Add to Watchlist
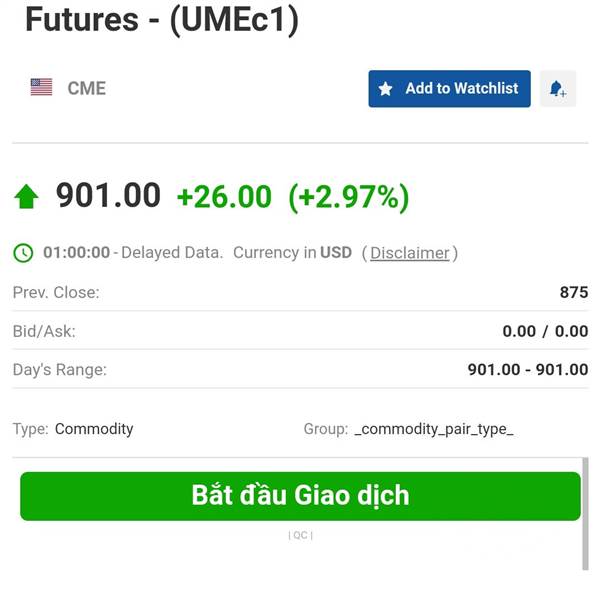Viewport: 600px width, 600px height. tap(449, 89)
